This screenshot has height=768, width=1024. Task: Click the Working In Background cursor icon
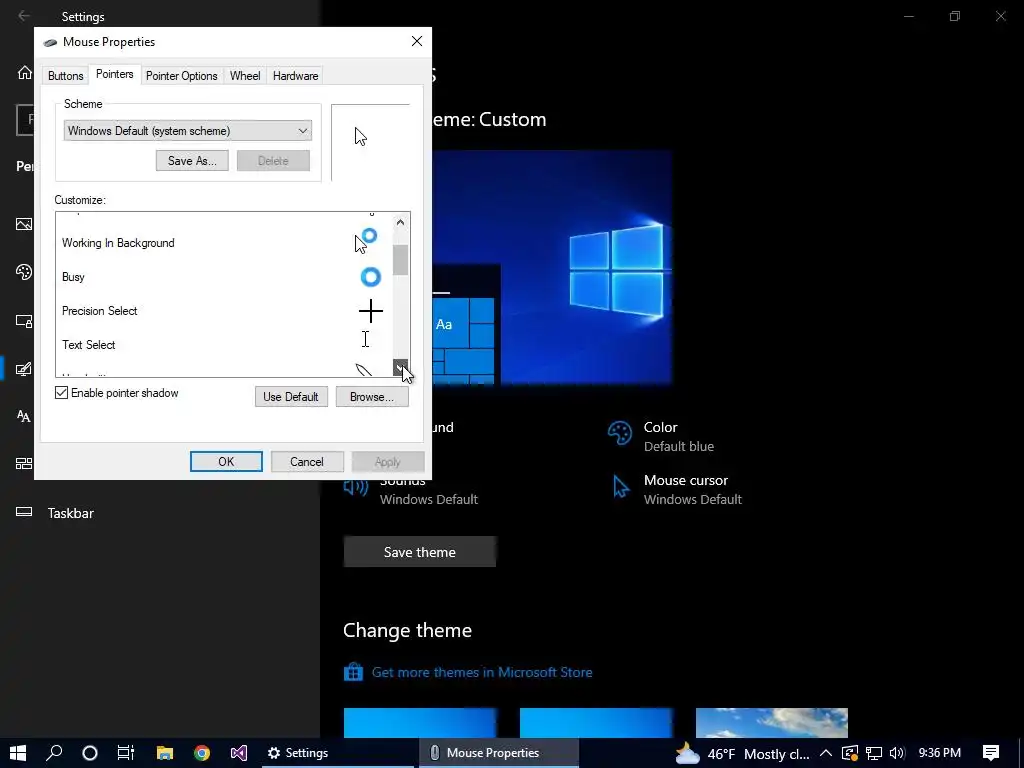click(366, 241)
